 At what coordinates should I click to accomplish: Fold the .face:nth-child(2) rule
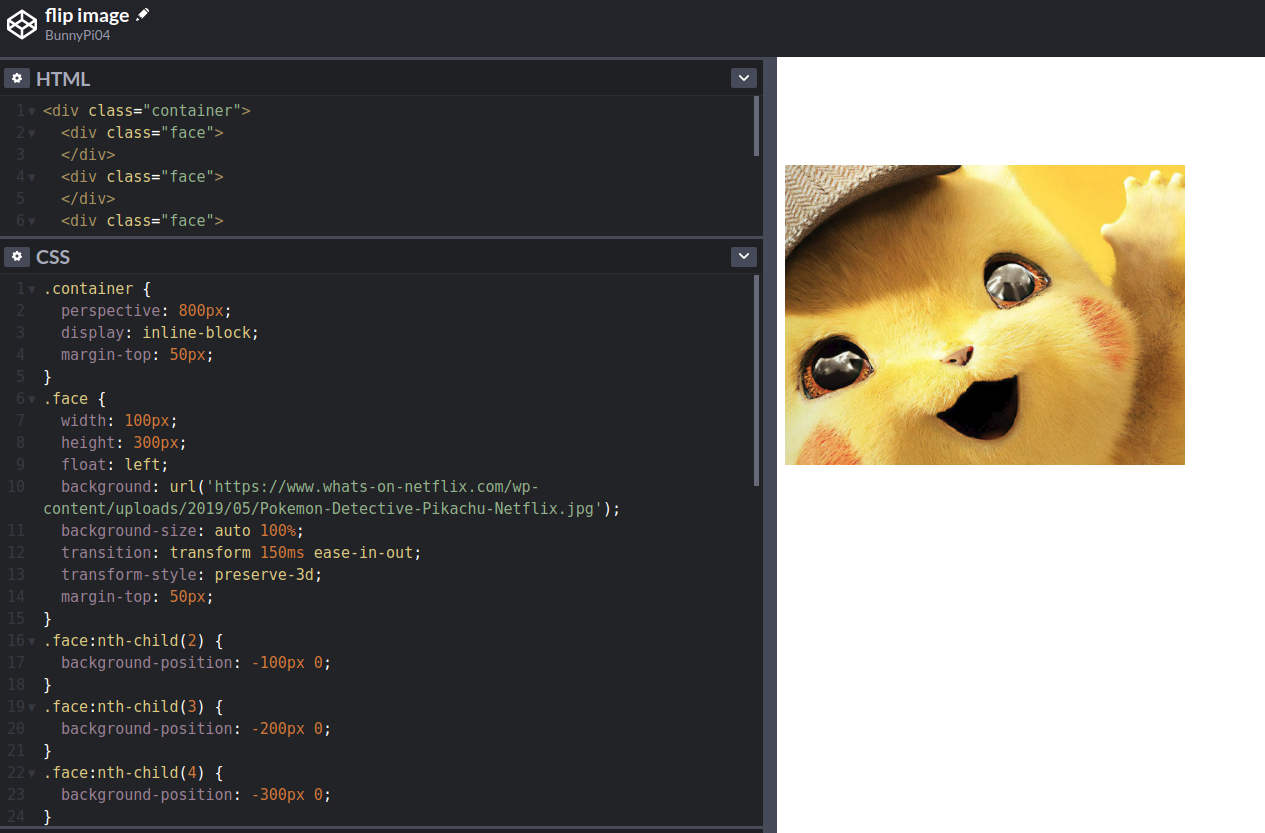click(32, 641)
